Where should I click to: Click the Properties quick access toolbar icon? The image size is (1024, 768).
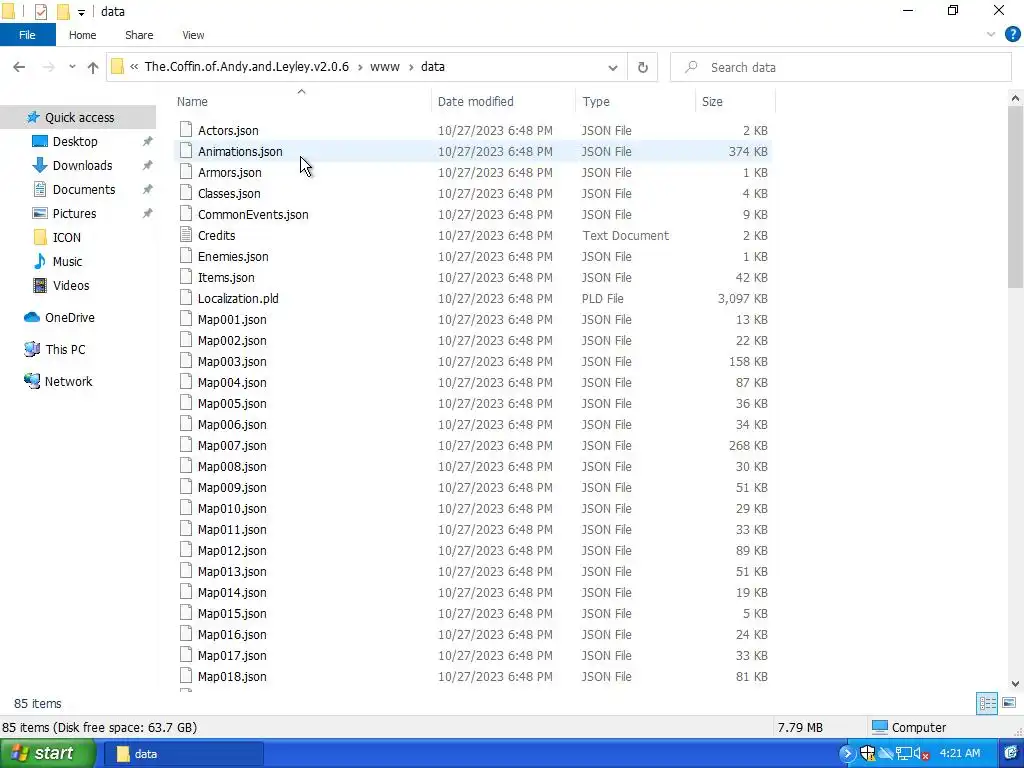(40, 12)
